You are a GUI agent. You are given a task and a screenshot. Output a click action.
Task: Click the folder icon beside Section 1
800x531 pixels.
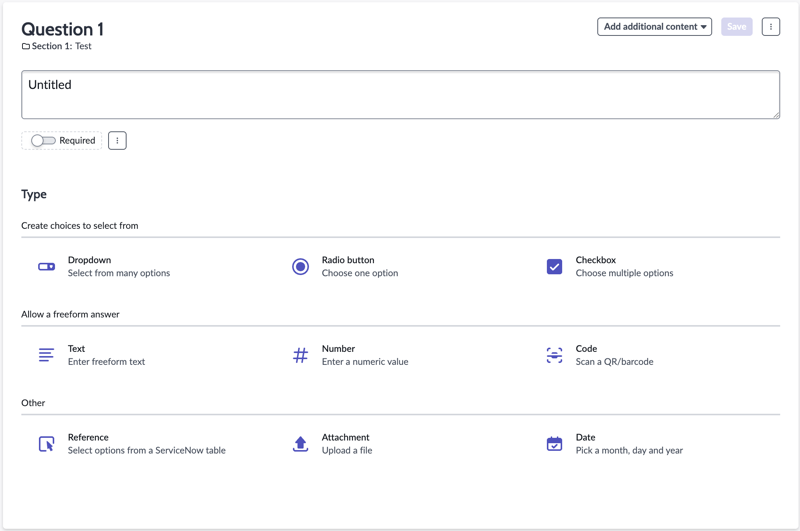coord(26,46)
